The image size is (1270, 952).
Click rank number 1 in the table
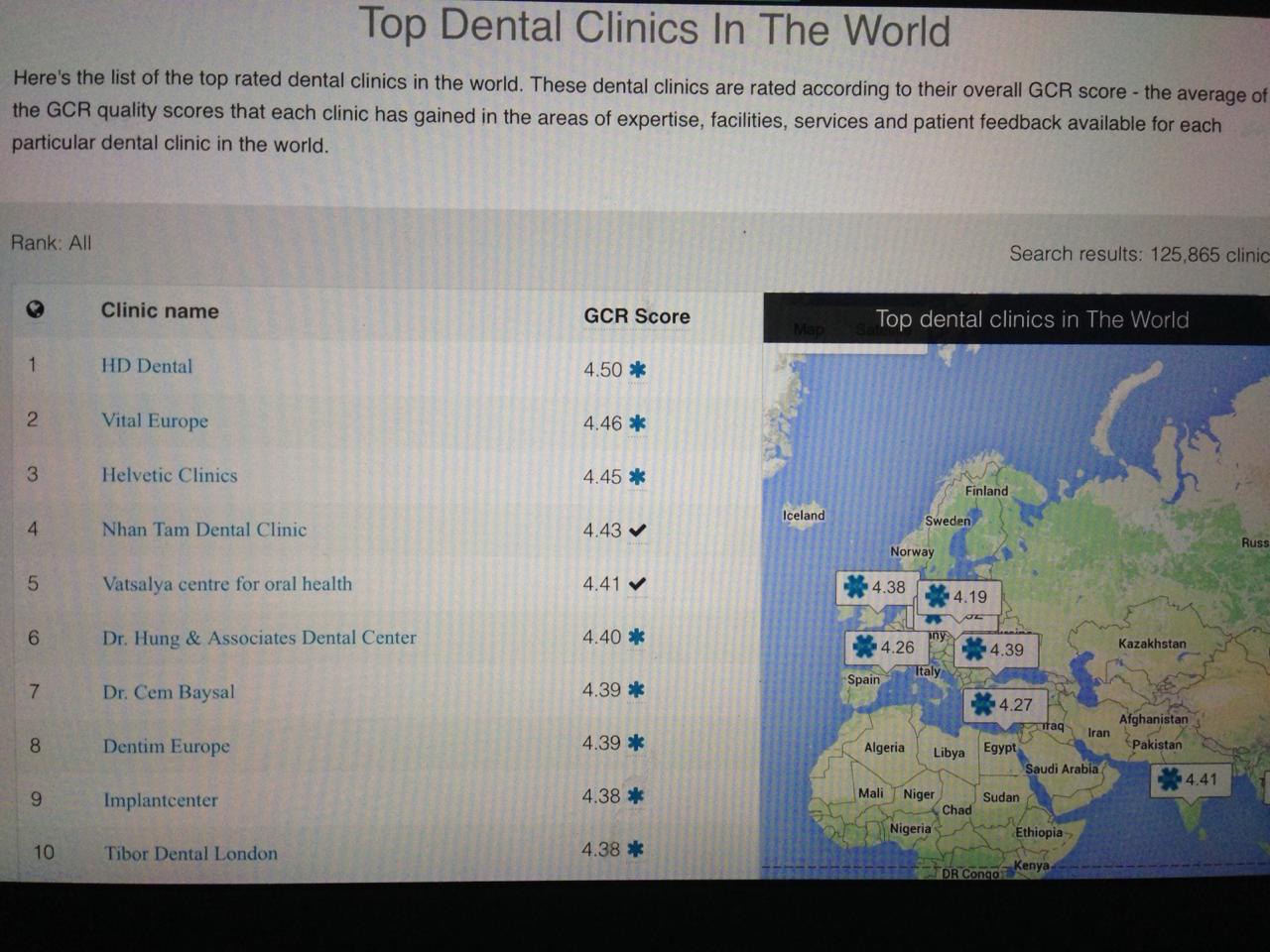coord(32,365)
